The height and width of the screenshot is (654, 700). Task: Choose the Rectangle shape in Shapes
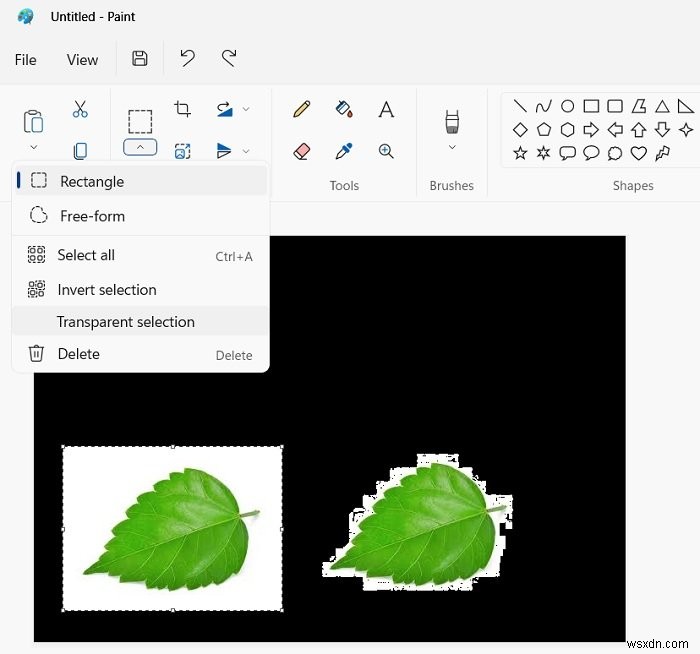point(591,106)
